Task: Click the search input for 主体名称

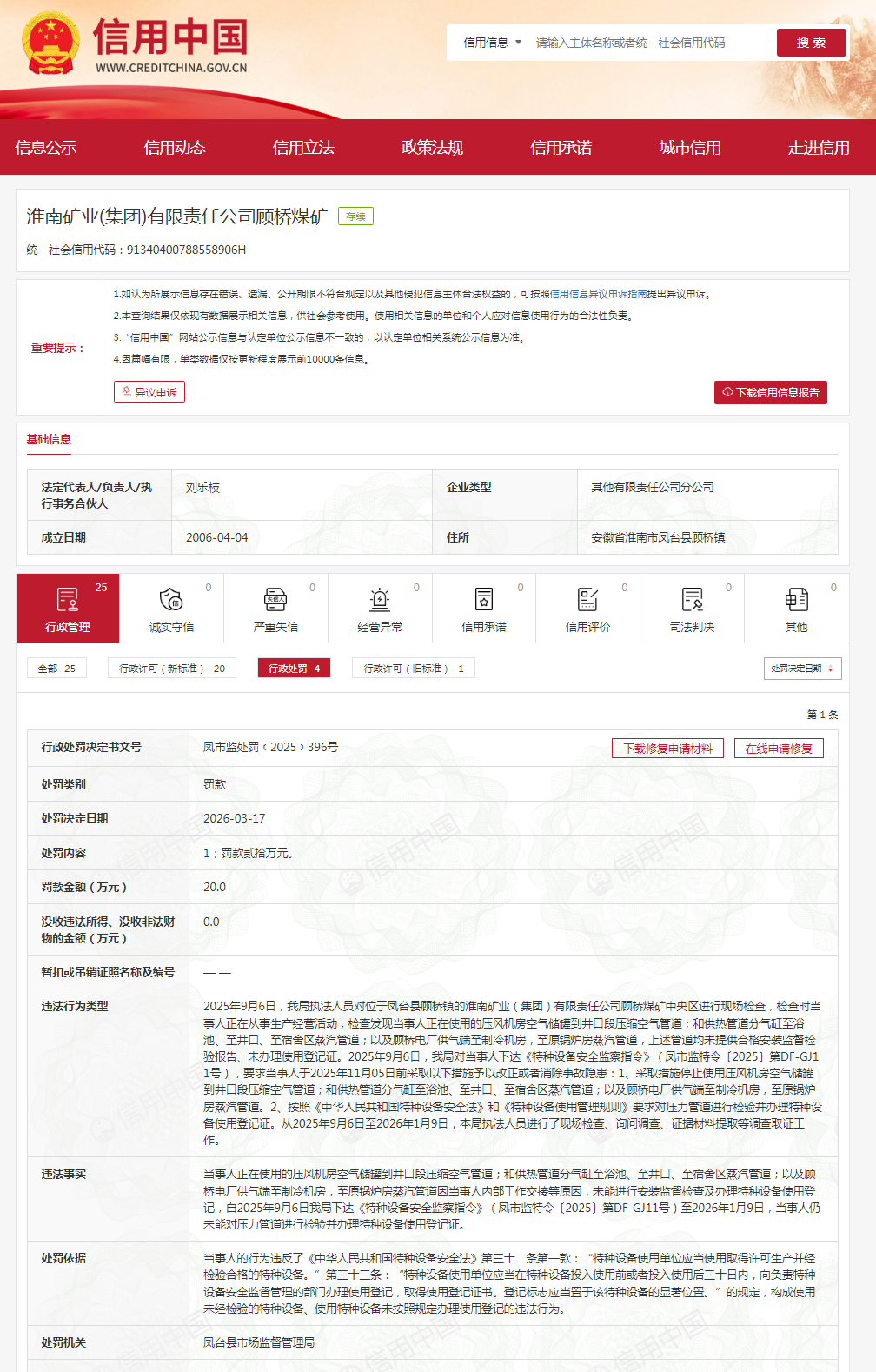Action: [x=647, y=43]
